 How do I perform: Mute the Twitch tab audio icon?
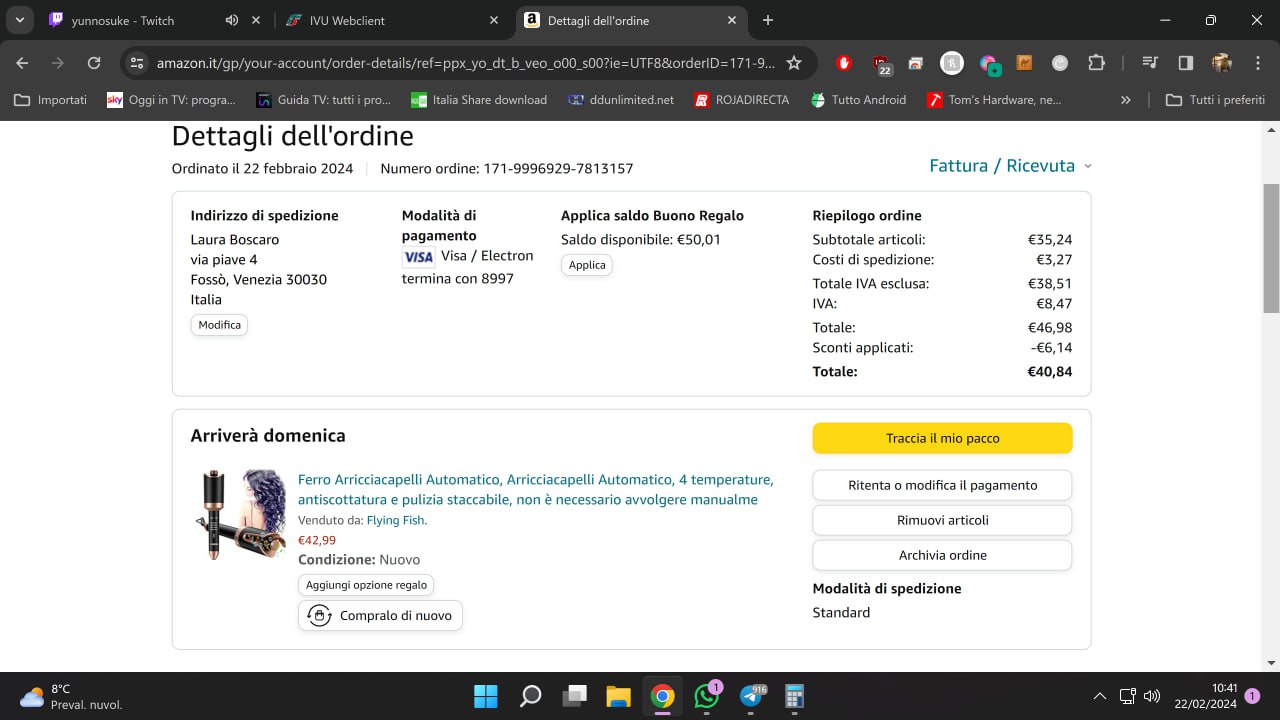(232, 20)
